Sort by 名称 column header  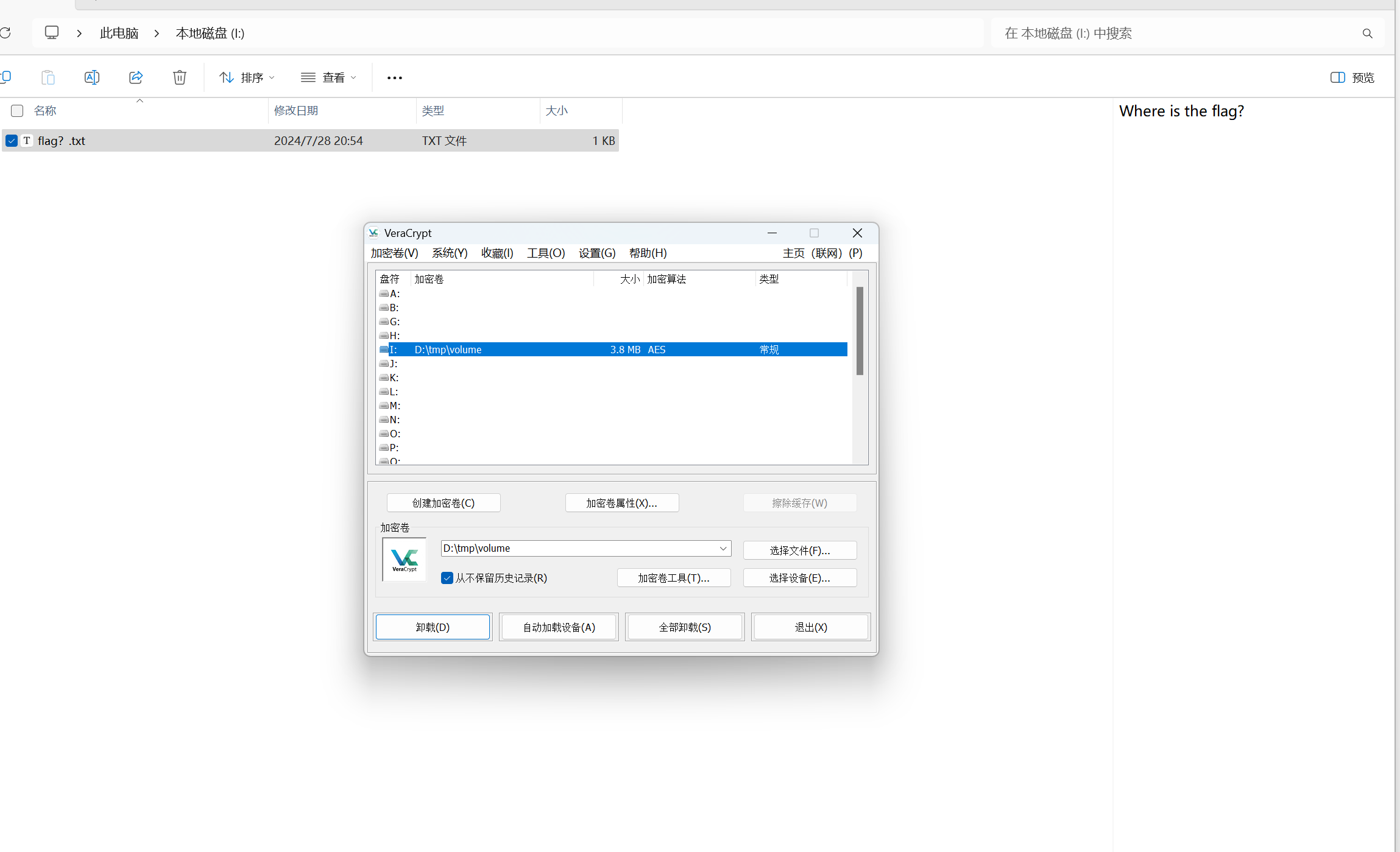45,111
